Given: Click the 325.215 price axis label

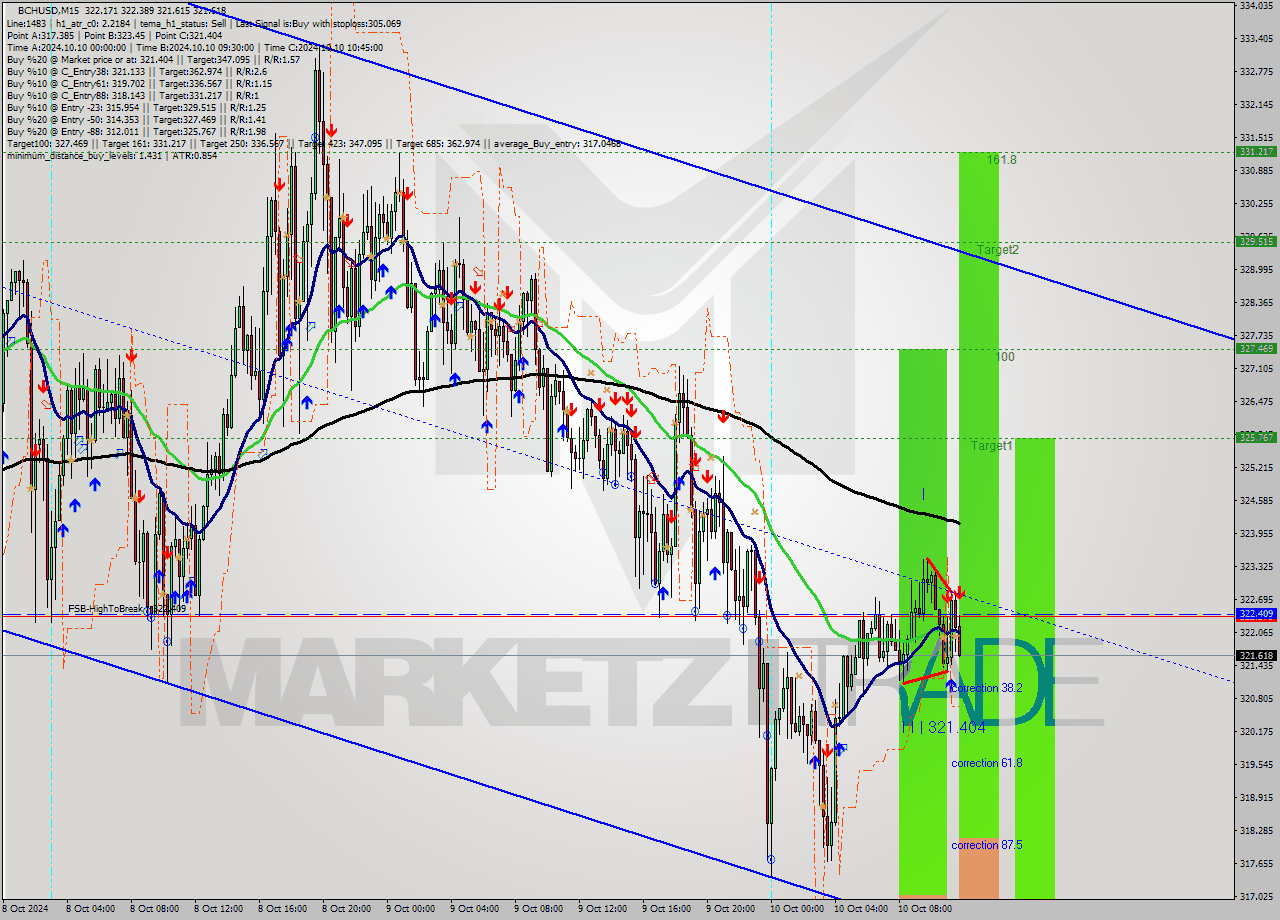Looking at the screenshot, I should (x=1256, y=467).
